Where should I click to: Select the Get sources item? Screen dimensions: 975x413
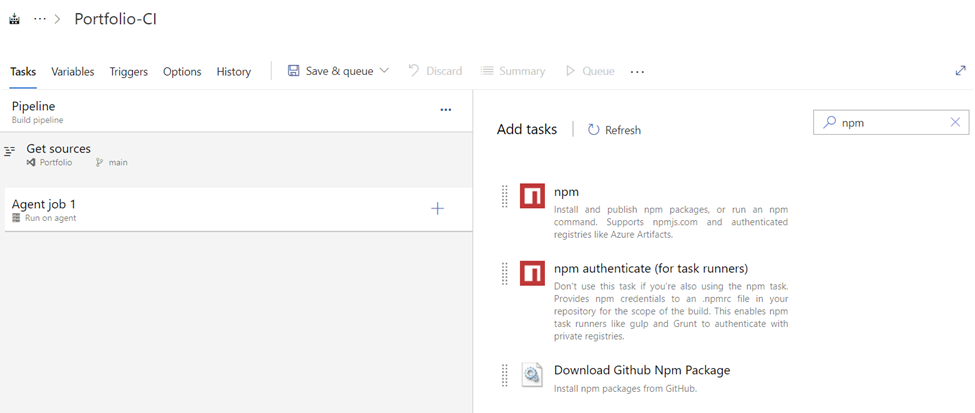click(58, 149)
